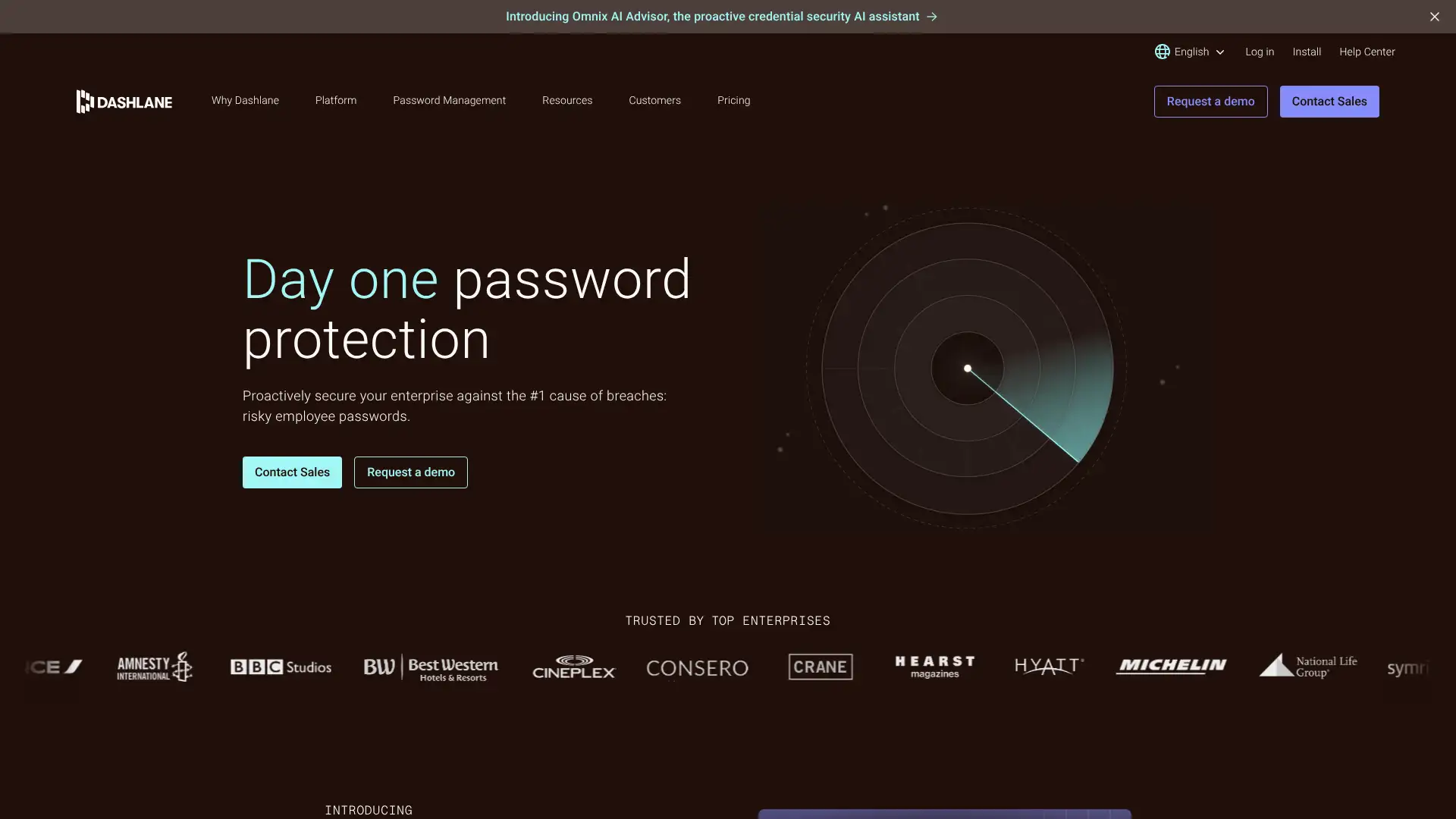Click the Hearst magazines logo
The width and height of the screenshot is (1456, 819).
pyautogui.click(x=935, y=667)
